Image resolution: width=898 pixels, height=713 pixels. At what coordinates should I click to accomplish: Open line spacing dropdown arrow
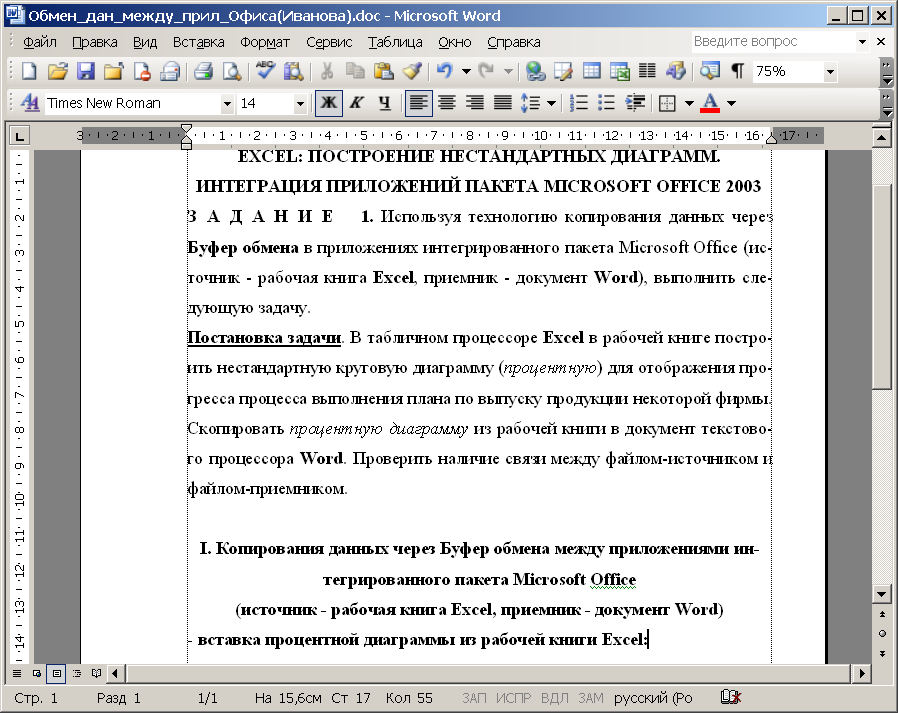[x=551, y=103]
